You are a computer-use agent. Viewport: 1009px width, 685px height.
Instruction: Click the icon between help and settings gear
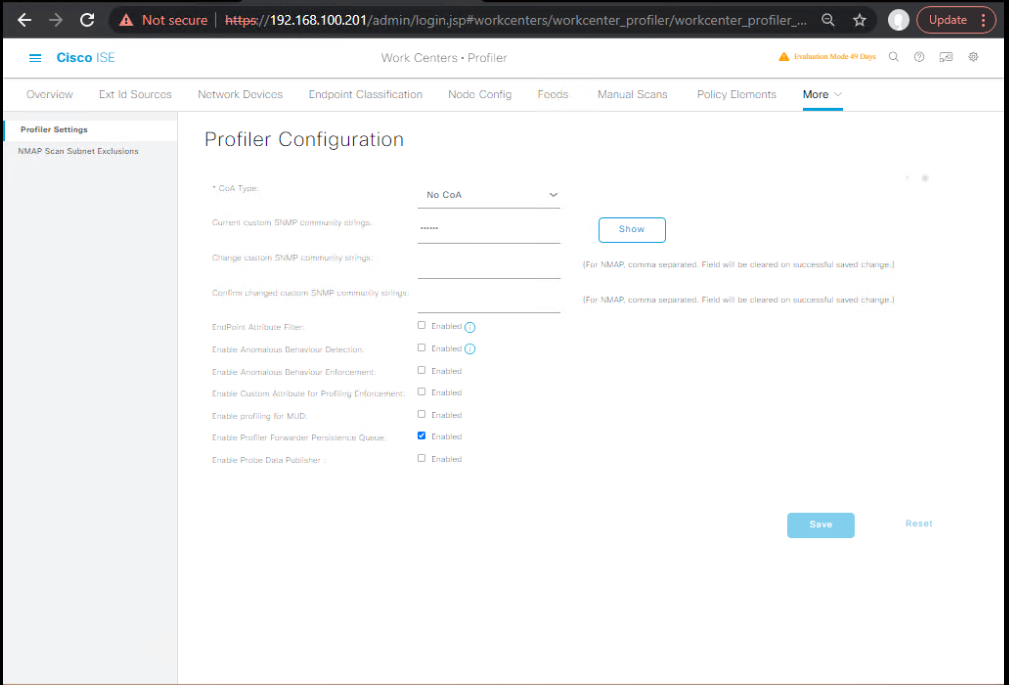pyautogui.click(x=946, y=57)
